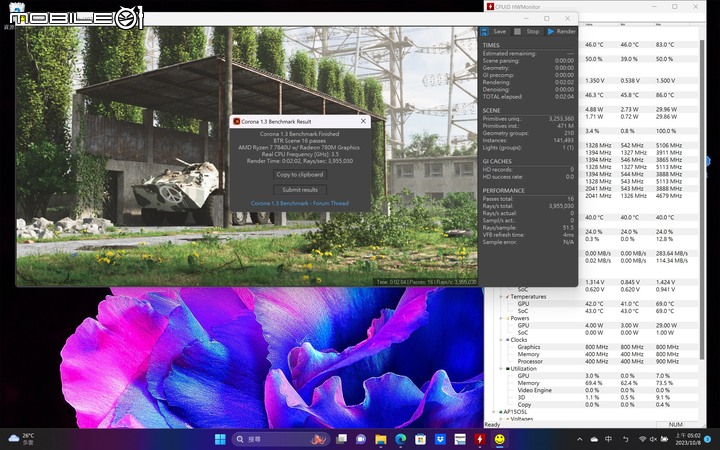Image resolution: width=720 pixels, height=450 pixels.
Task: Click the Wi-Fi icon in system tray
Action: [642, 439]
